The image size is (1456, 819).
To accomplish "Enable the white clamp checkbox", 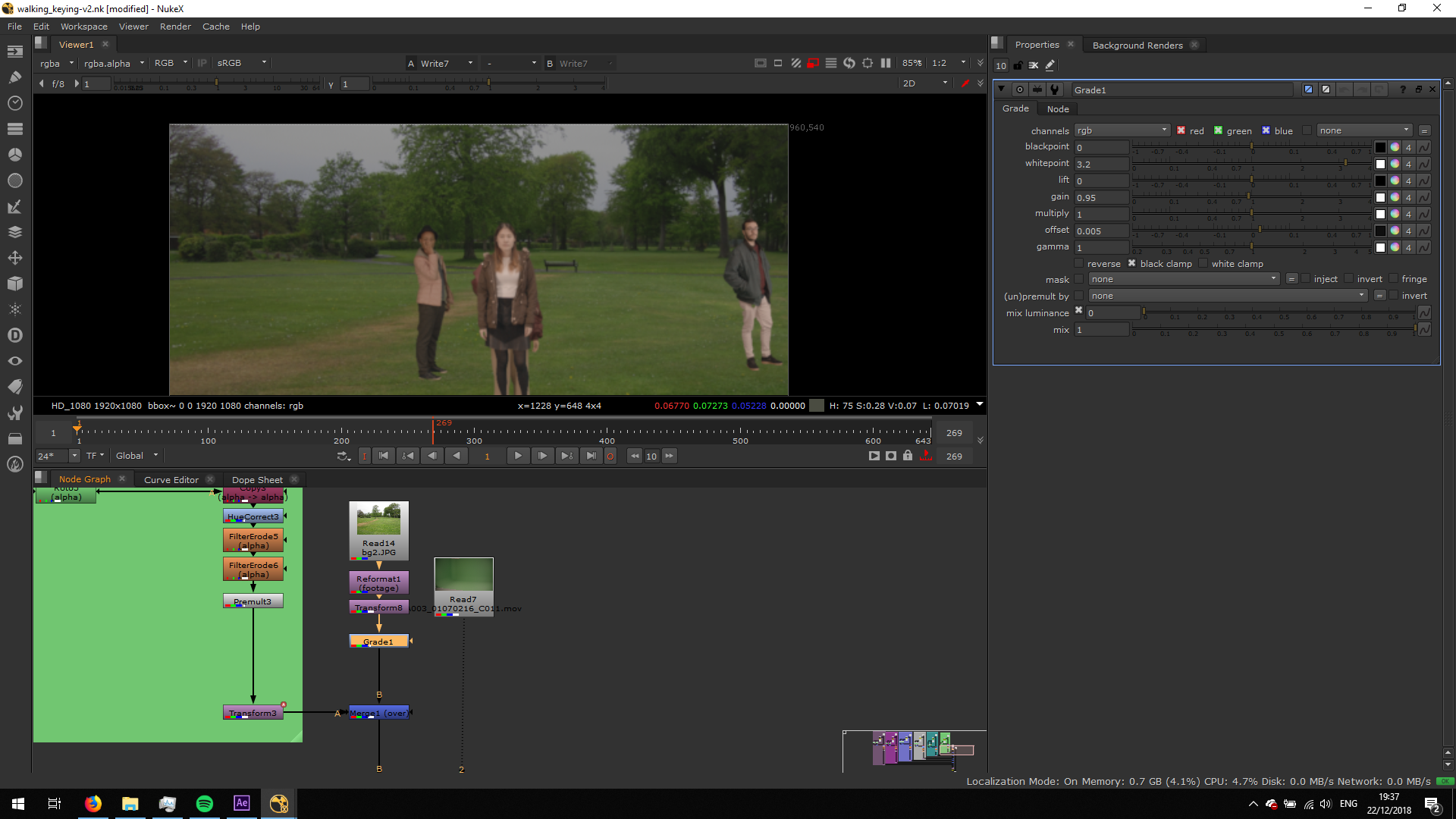I will (x=1203, y=264).
